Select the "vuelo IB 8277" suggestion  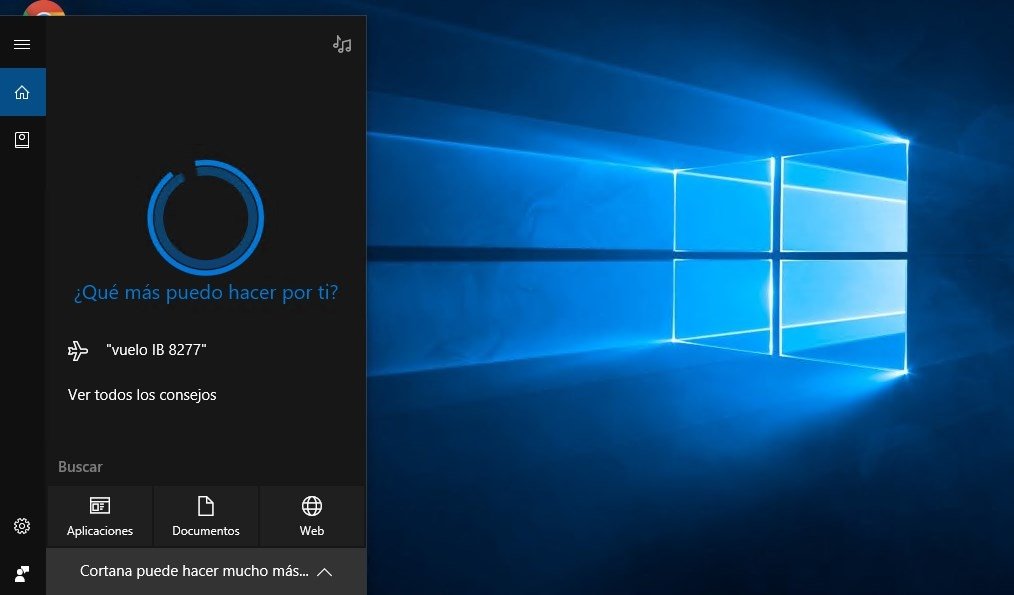point(156,350)
